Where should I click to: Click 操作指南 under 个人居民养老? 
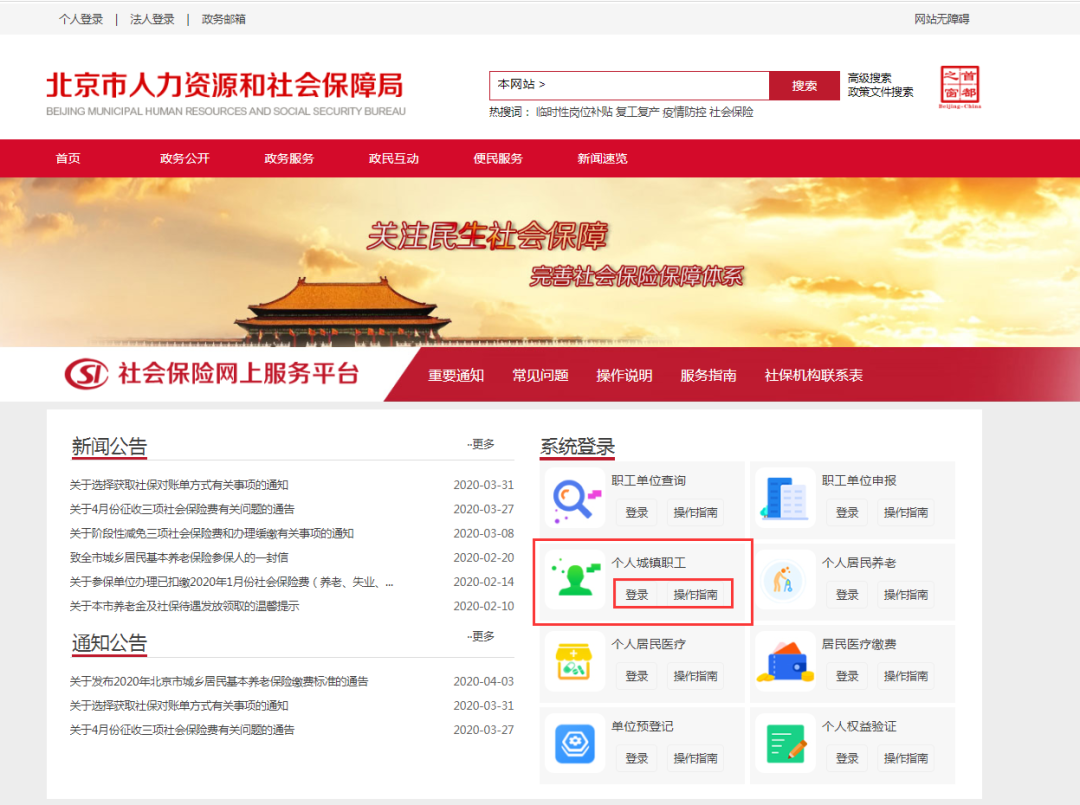click(x=906, y=594)
